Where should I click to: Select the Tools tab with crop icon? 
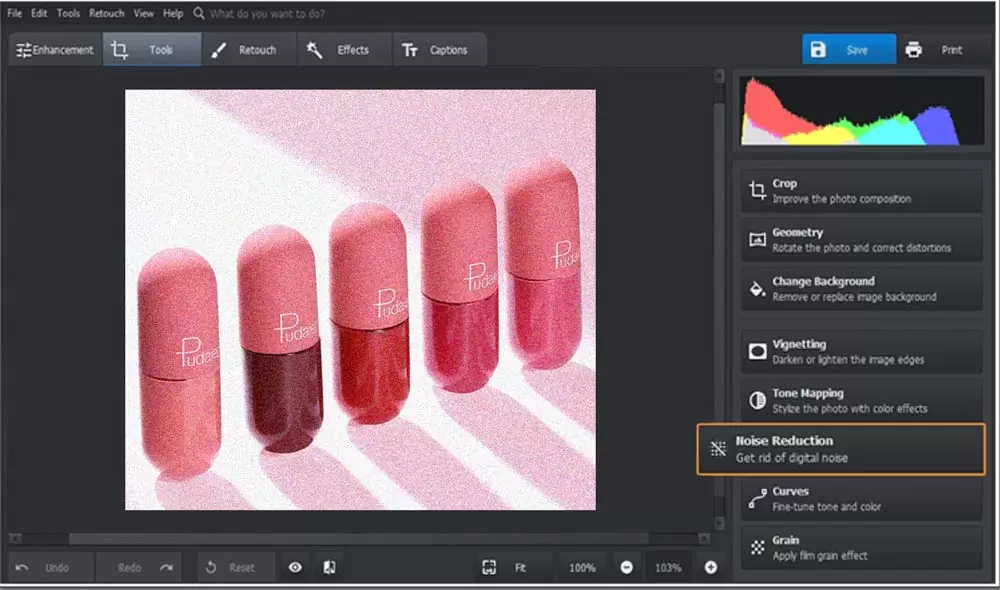[152, 50]
